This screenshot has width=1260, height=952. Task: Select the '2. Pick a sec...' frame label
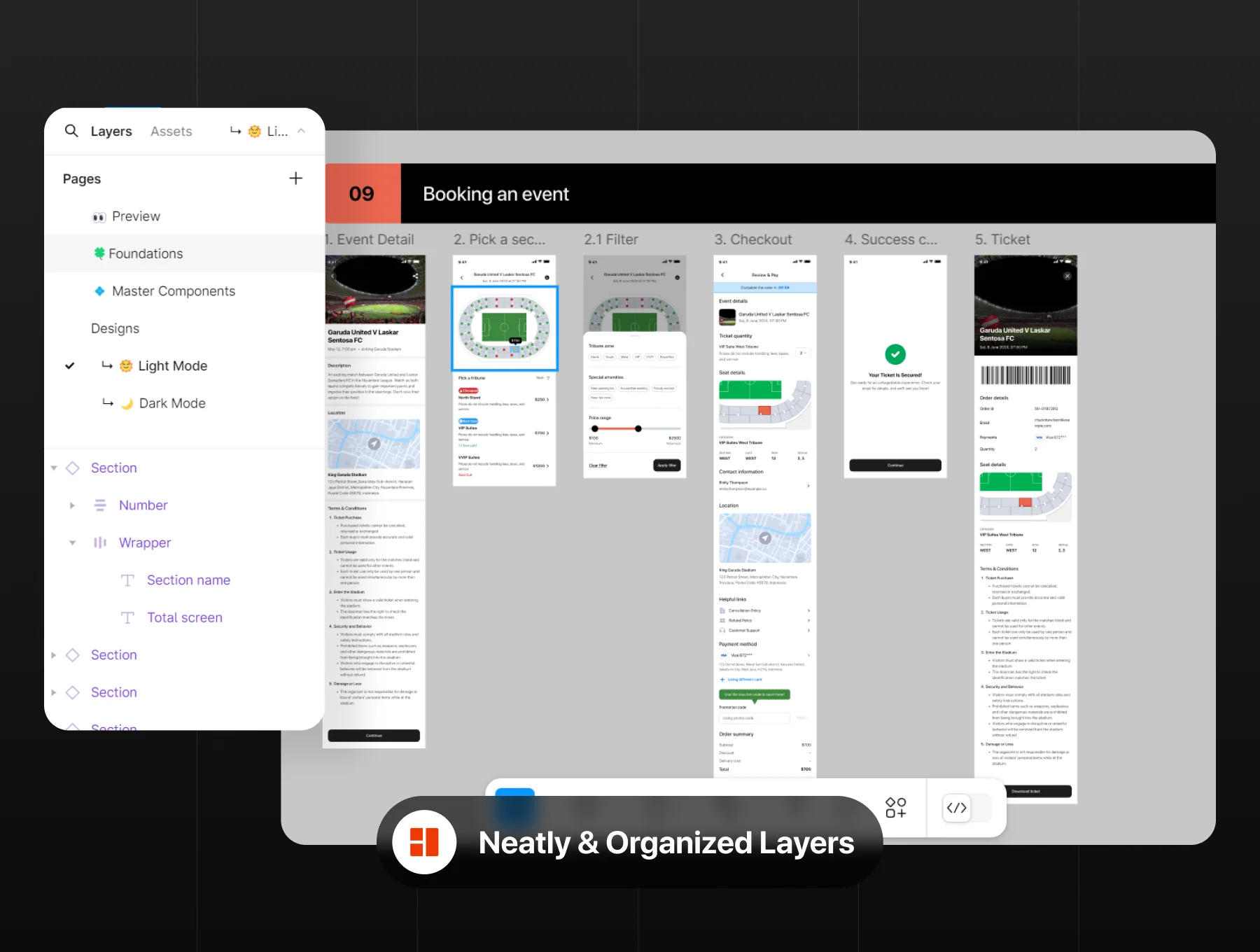[x=499, y=239]
